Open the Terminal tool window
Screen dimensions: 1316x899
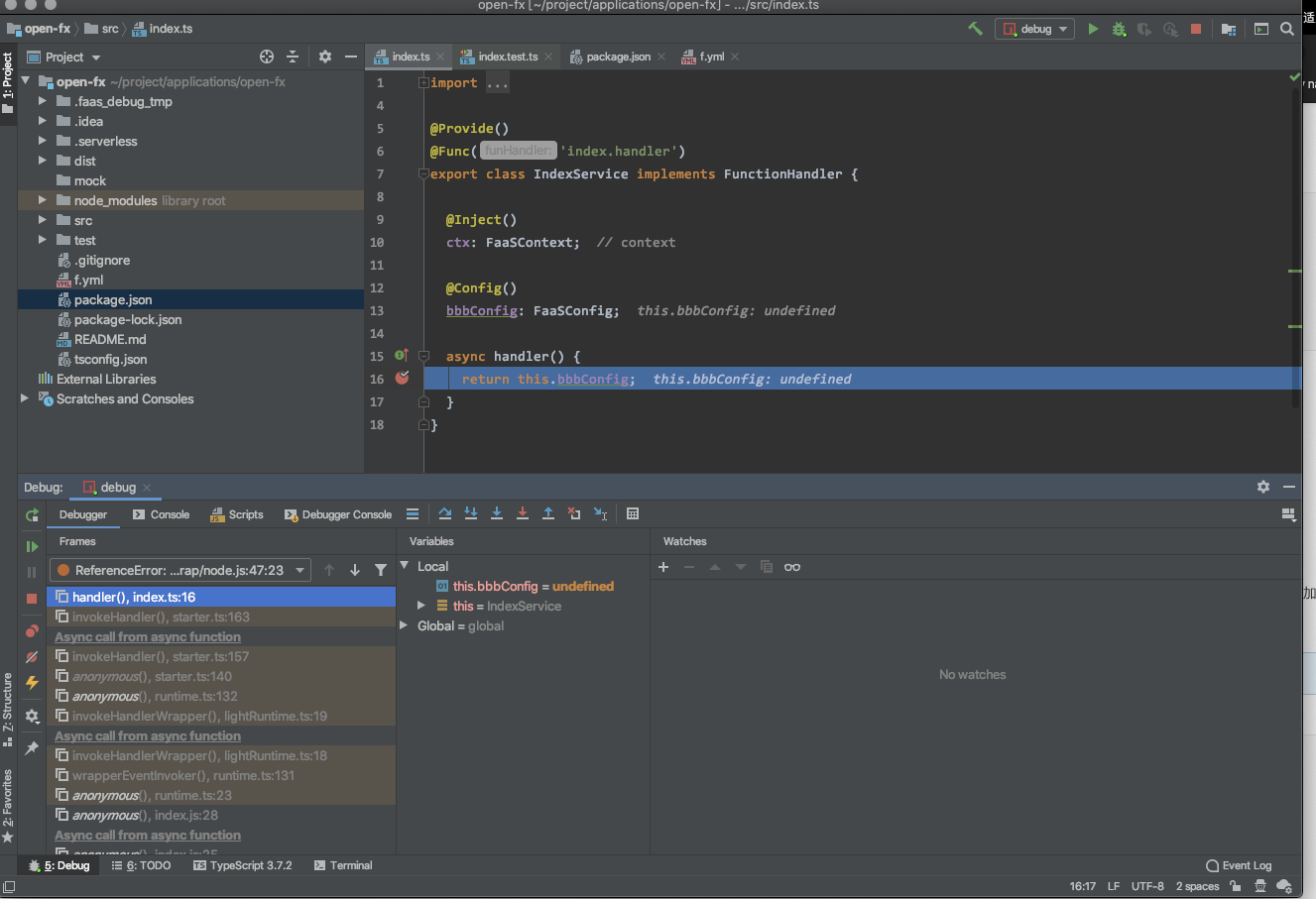pyautogui.click(x=343, y=865)
